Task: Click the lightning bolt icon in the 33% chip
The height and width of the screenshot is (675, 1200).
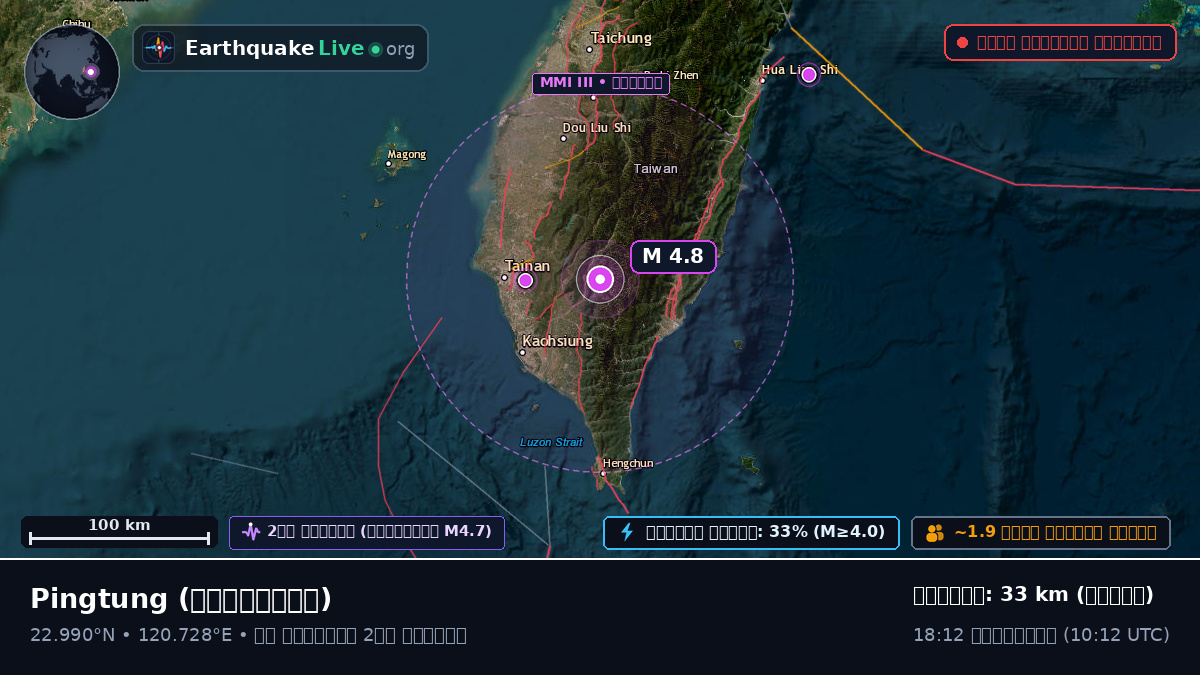Action: [627, 532]
